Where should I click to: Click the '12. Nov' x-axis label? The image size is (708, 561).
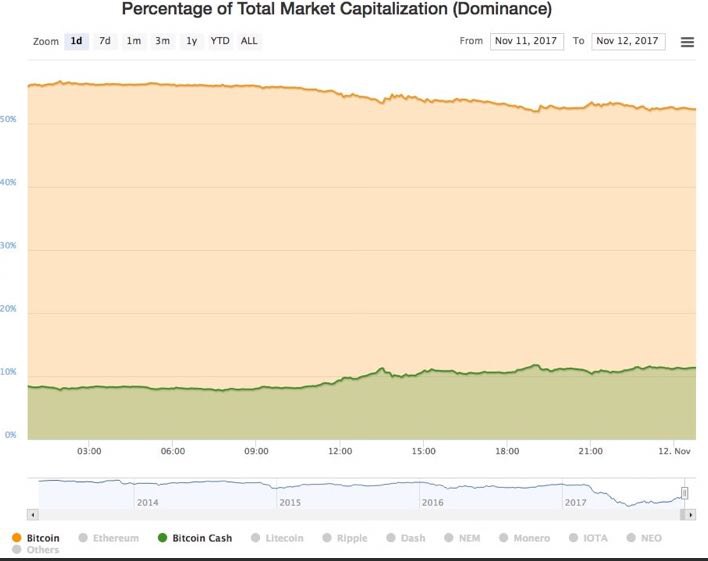[x=674, y=451]
